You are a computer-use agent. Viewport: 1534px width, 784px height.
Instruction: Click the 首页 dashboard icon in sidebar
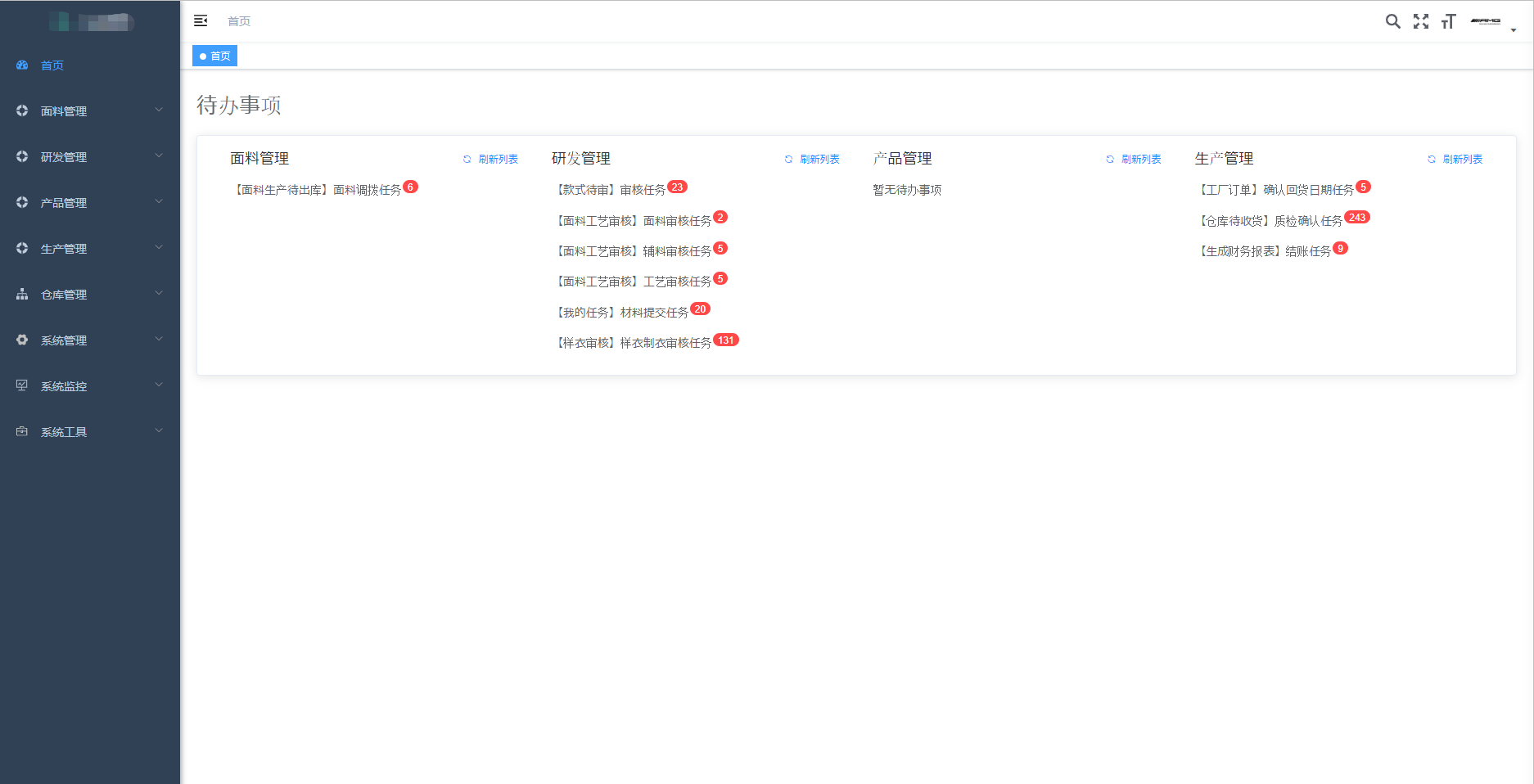click(x=22, y=65)
